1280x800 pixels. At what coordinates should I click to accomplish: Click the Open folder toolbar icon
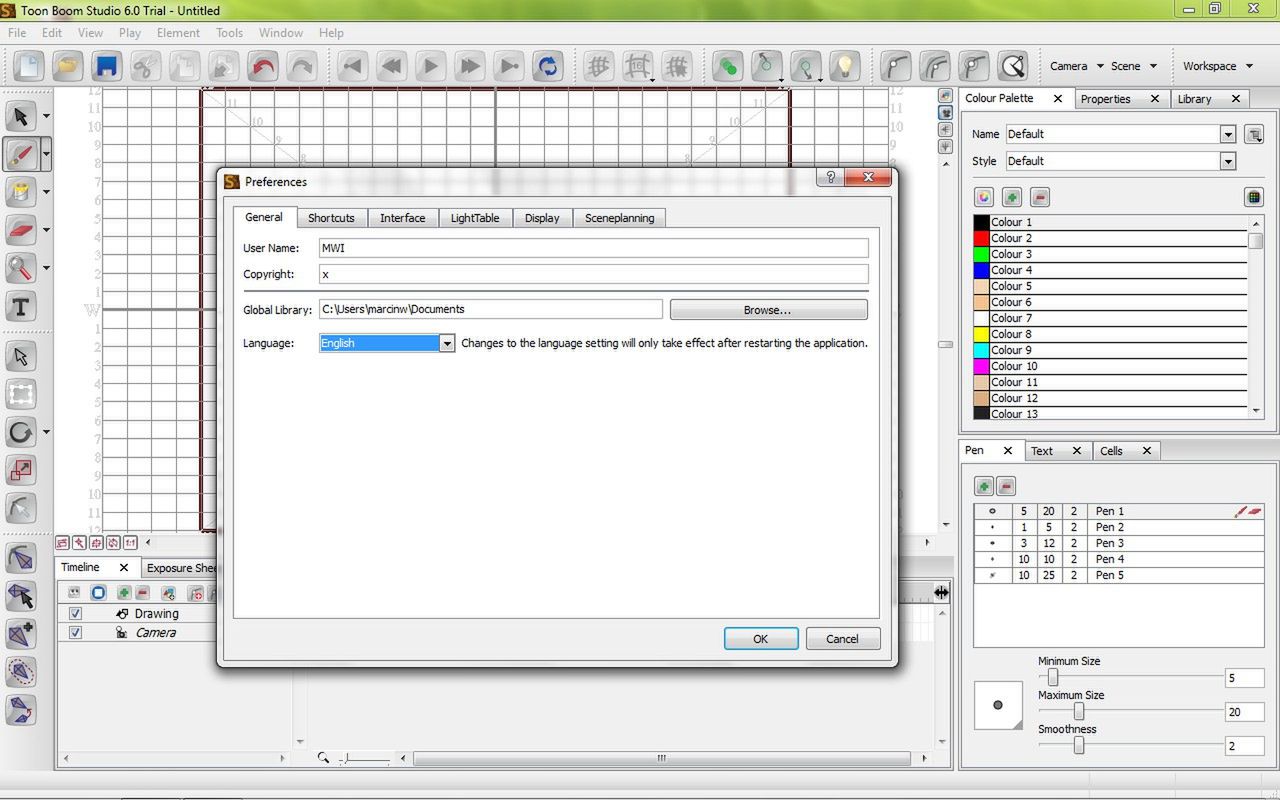(67, 66)
